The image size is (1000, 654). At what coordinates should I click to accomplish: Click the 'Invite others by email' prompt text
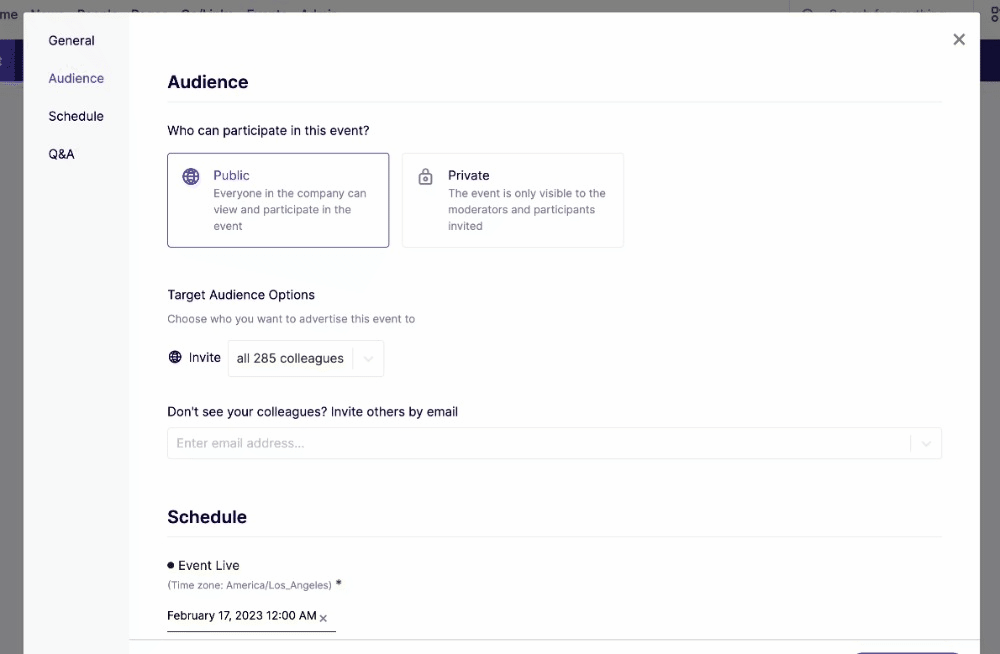394,412
